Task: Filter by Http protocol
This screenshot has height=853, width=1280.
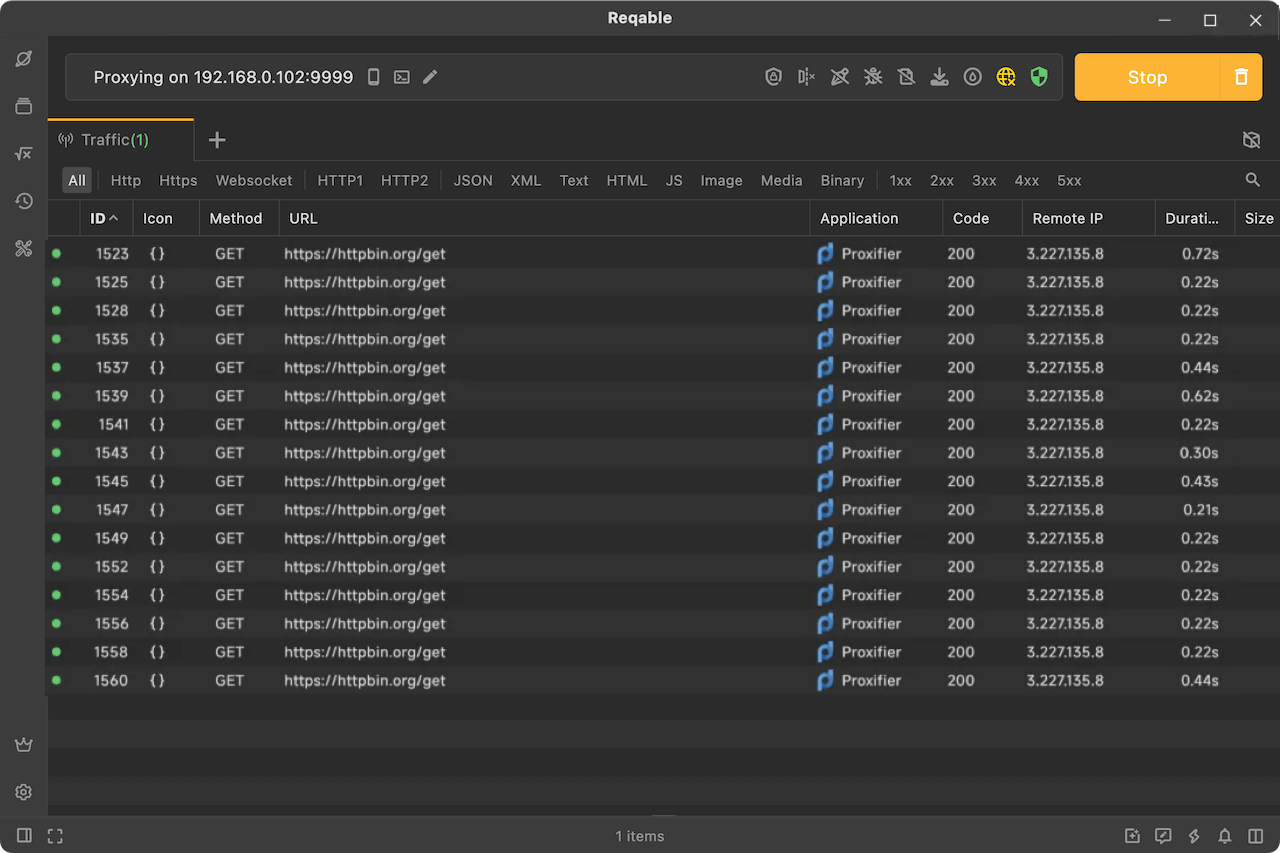Action: 126,181
